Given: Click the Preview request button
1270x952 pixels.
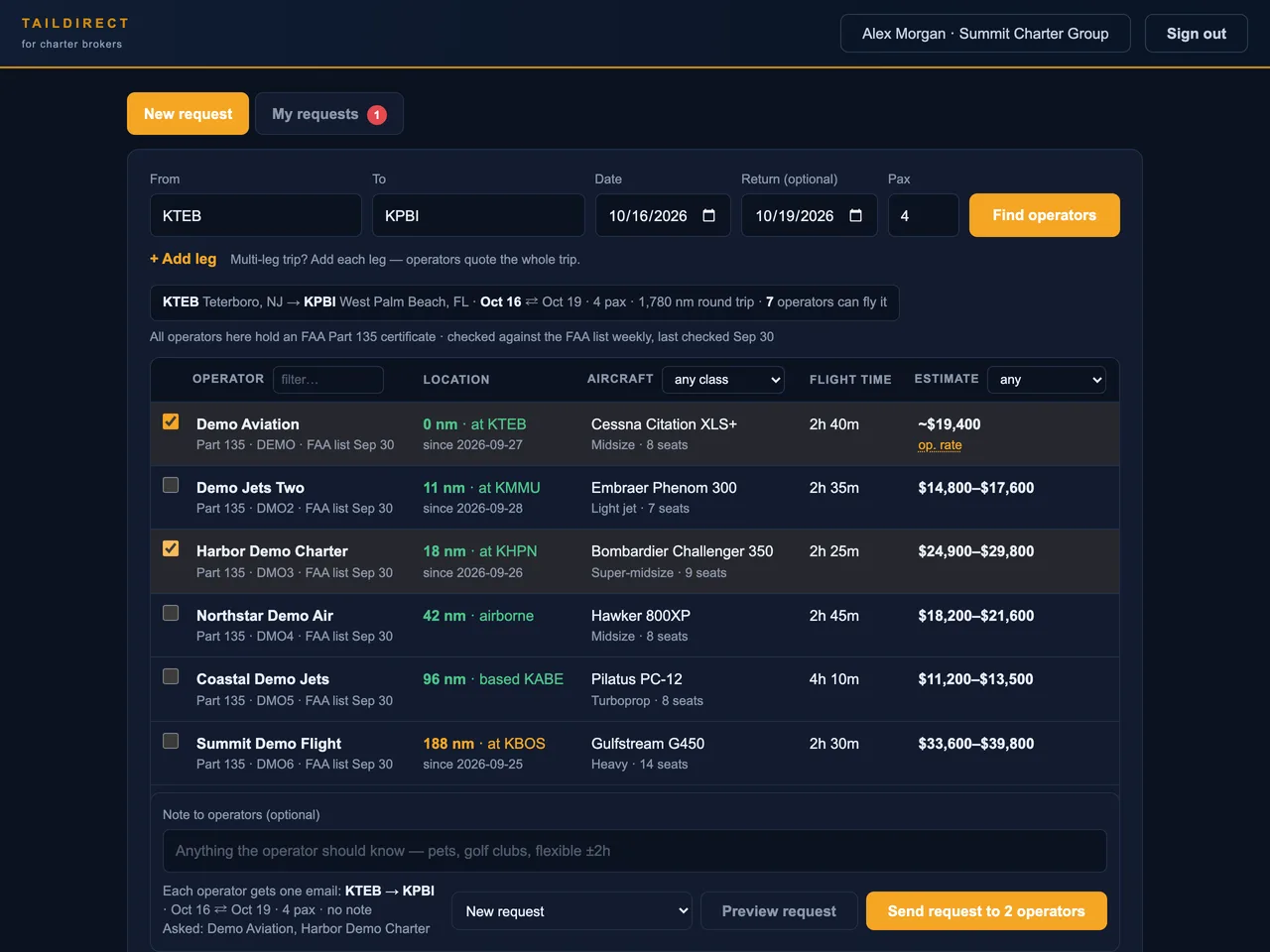Looking at the screenshot, I should click(779, 911).
